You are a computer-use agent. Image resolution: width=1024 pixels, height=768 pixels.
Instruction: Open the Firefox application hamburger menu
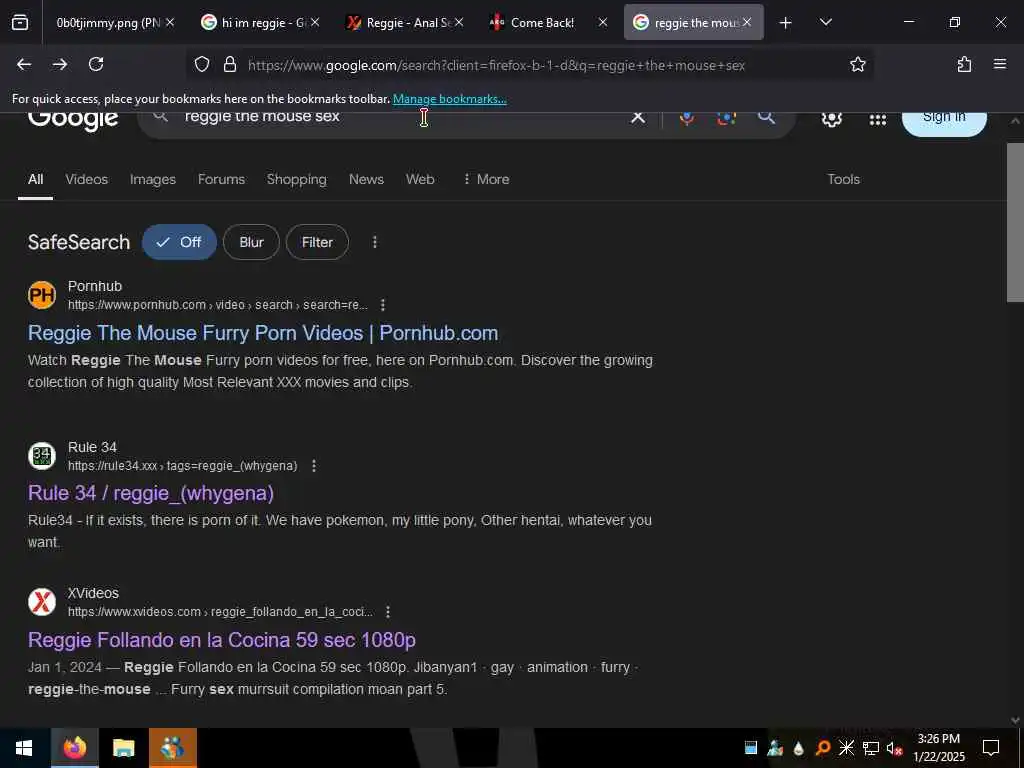click(x=1000, y=64)
